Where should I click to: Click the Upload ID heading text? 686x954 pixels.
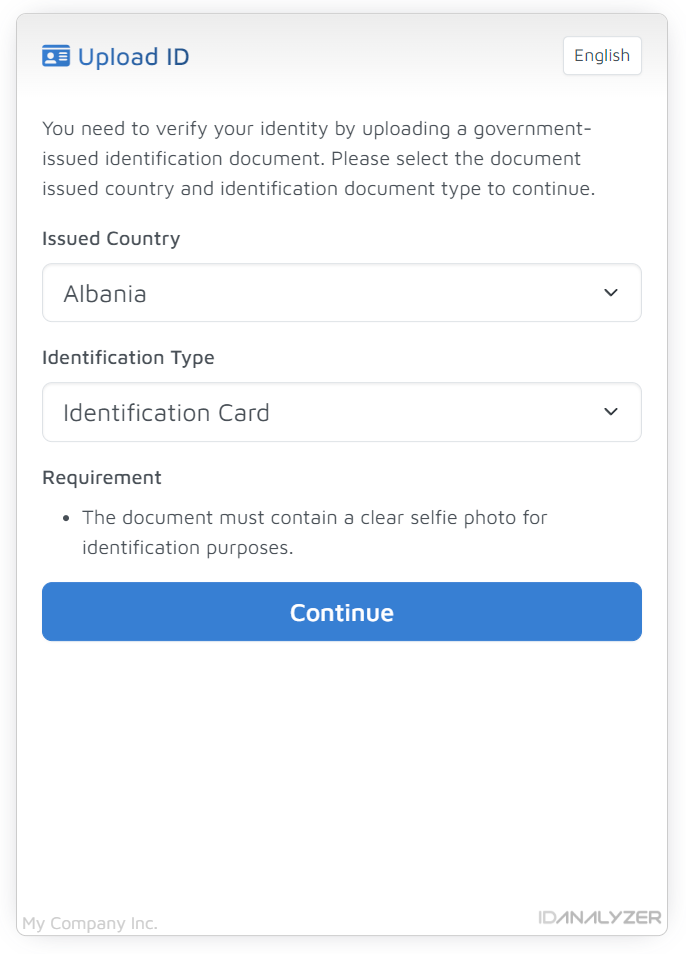tap(134, 57)
